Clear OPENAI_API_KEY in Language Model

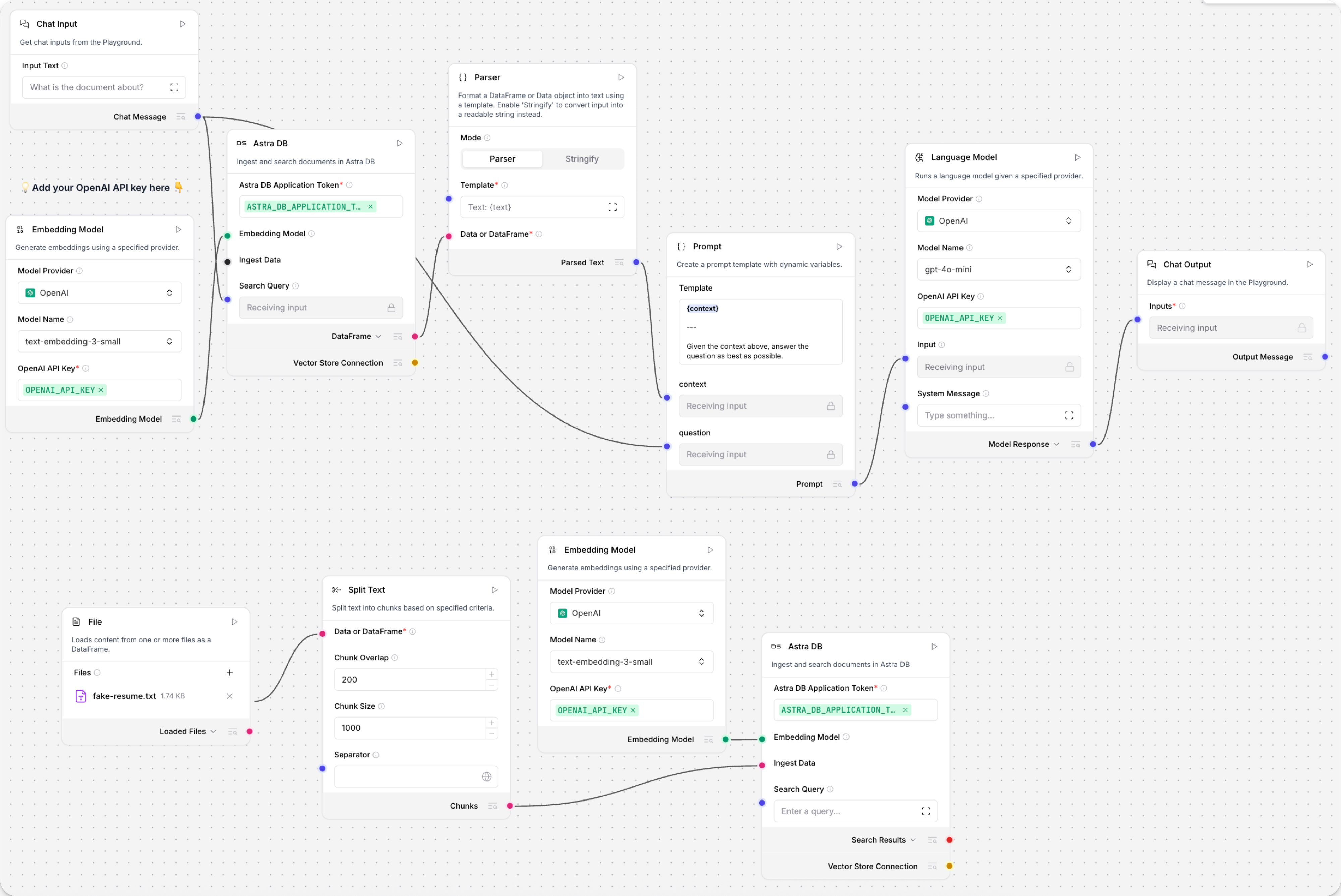tap(1000, 318)
